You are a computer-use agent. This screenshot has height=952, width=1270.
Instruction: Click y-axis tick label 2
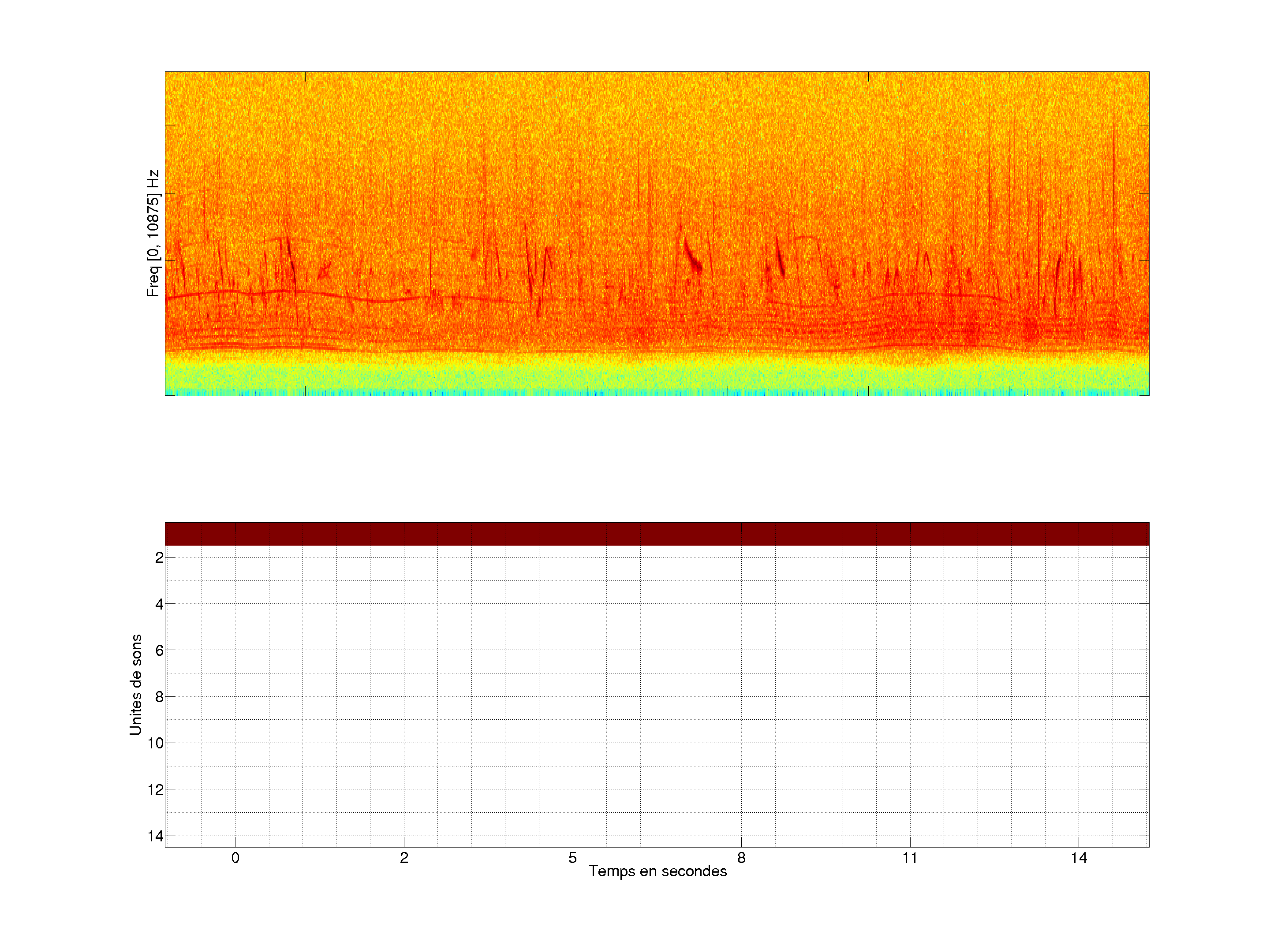[x=159, y=558]
